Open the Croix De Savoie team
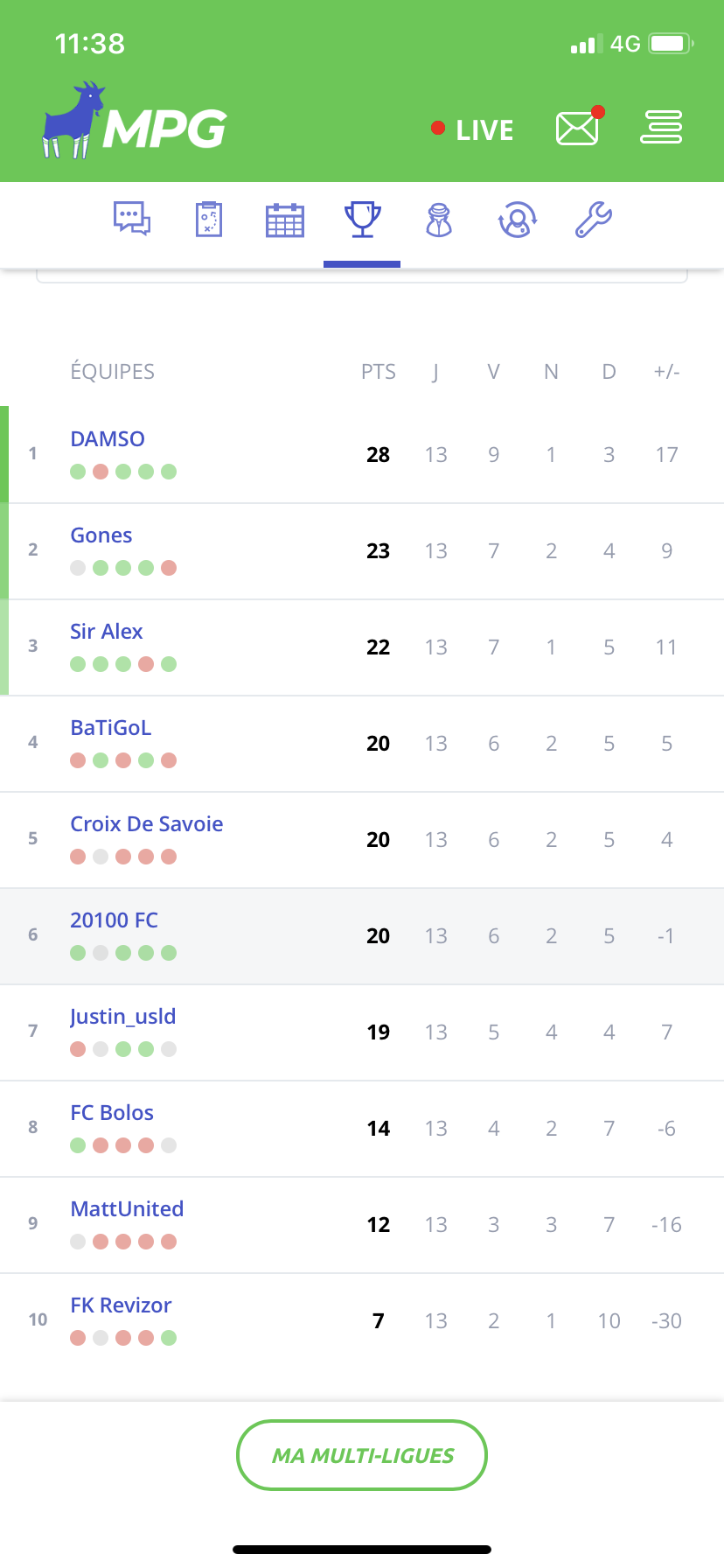724x1568 pixels. point(147,823)
